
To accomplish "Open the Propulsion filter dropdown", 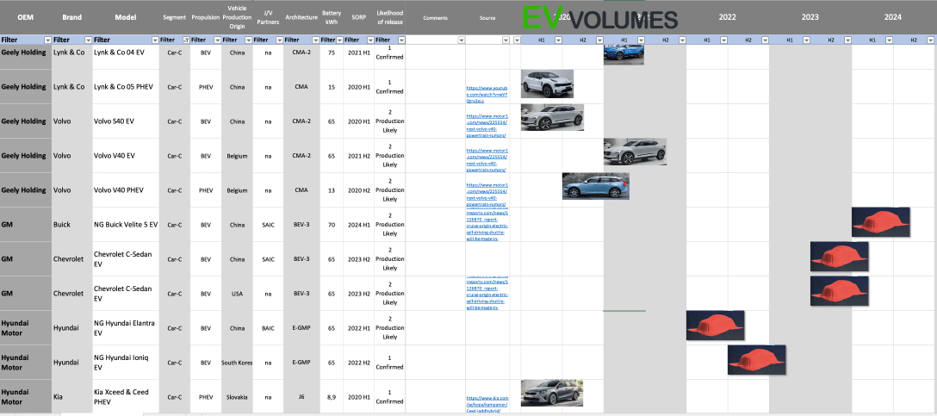I will click(x=216, y=40).
